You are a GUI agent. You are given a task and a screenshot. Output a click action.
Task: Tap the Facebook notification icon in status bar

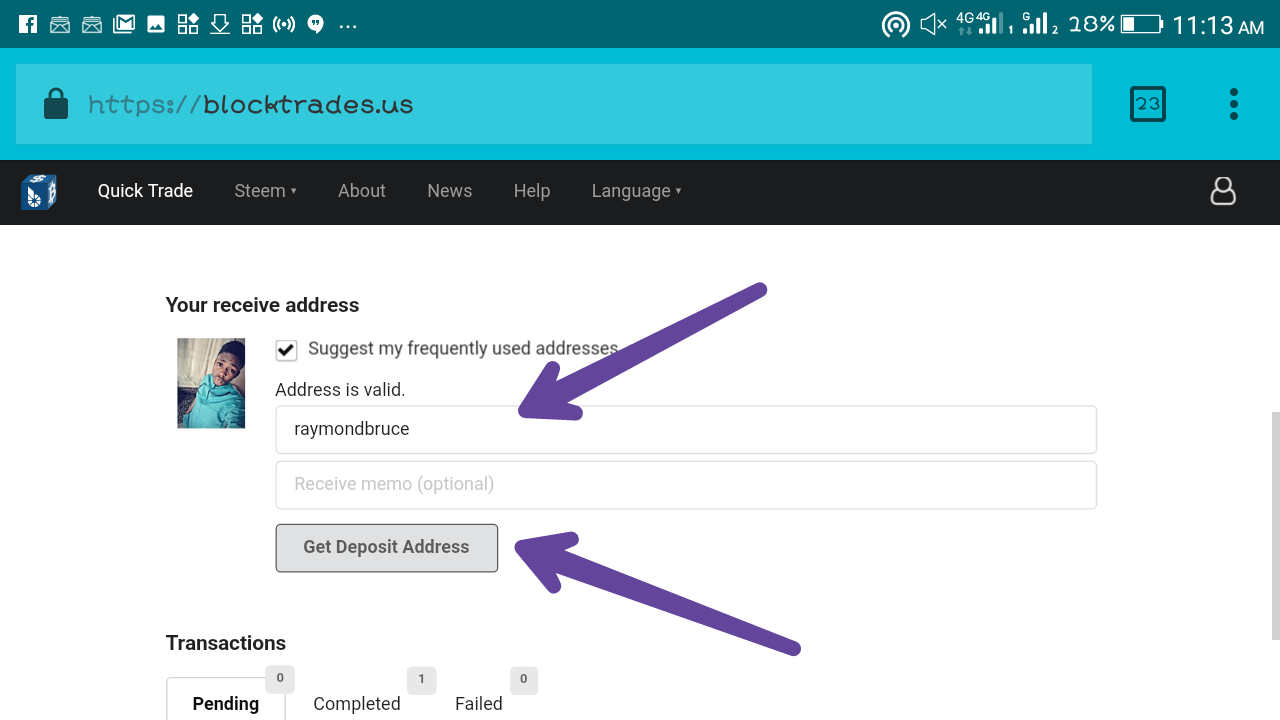click(x=28, y=24)
